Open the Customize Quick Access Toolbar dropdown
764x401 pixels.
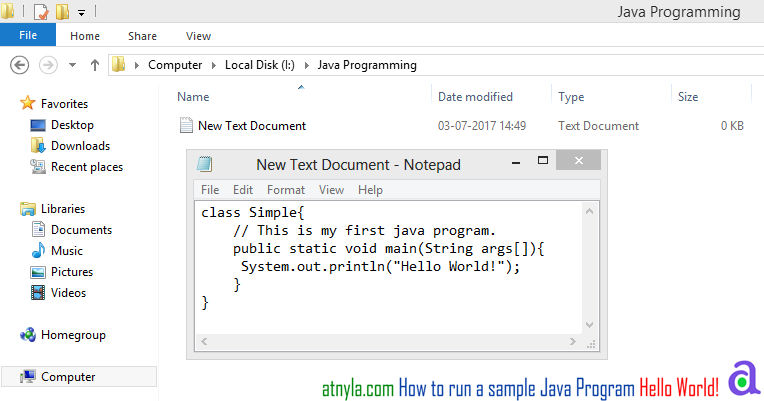tap(81, 13)
